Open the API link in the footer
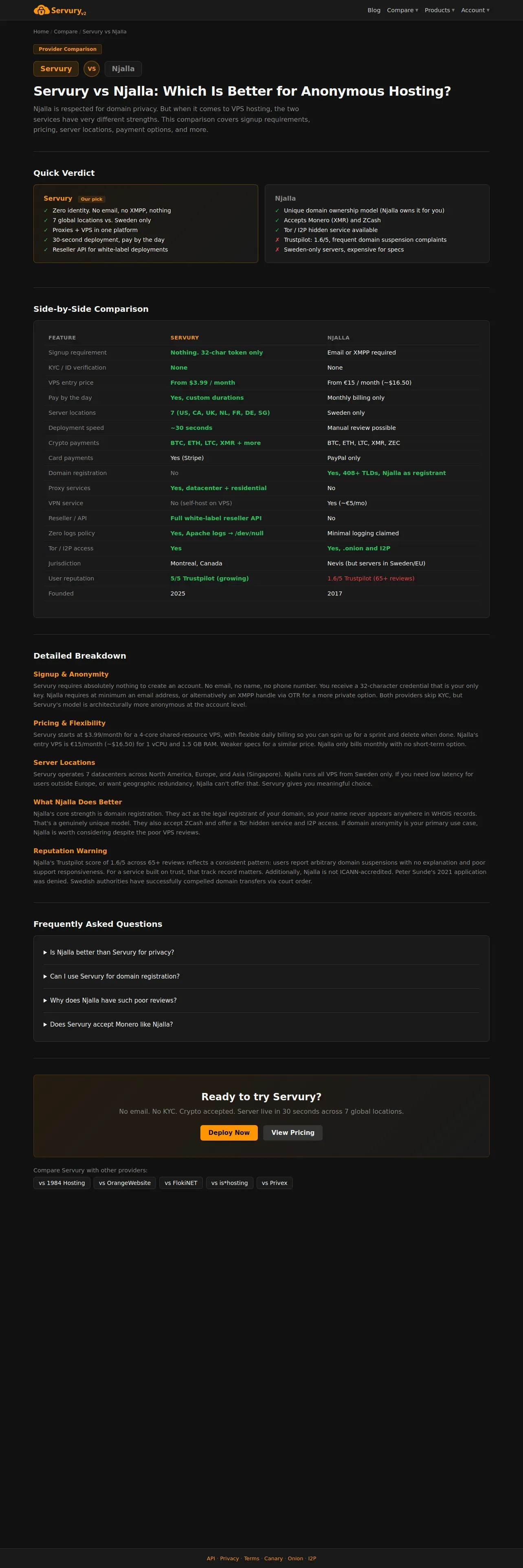The width and height of the screenshot is (523, 1568). coord(211,1558)
